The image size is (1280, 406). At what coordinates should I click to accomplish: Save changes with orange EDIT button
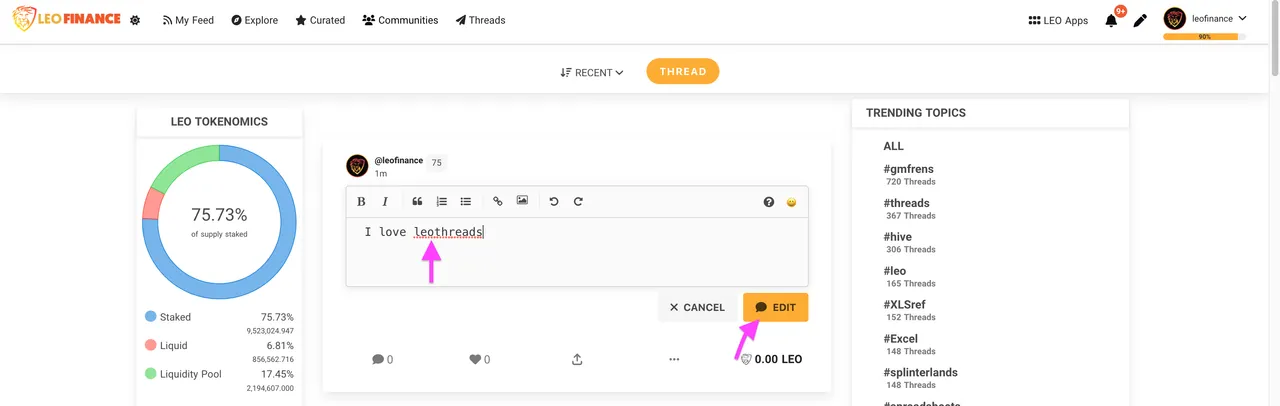tap(775, 307)
